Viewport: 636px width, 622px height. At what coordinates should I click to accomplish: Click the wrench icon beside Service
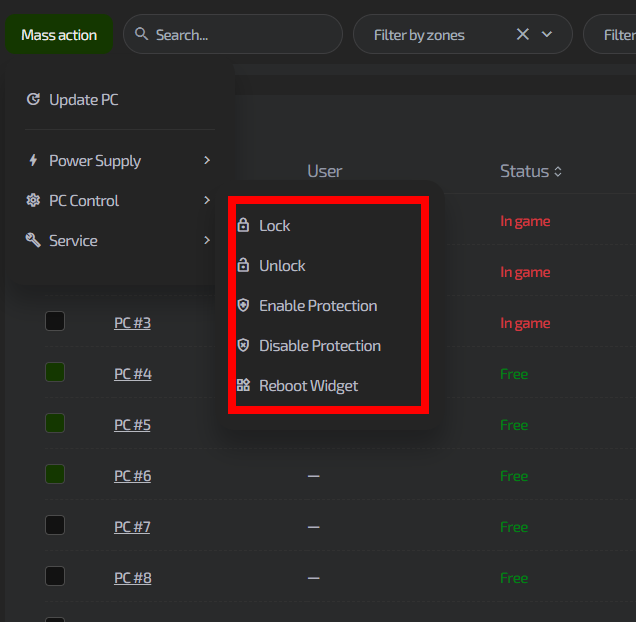coord(33,241)
